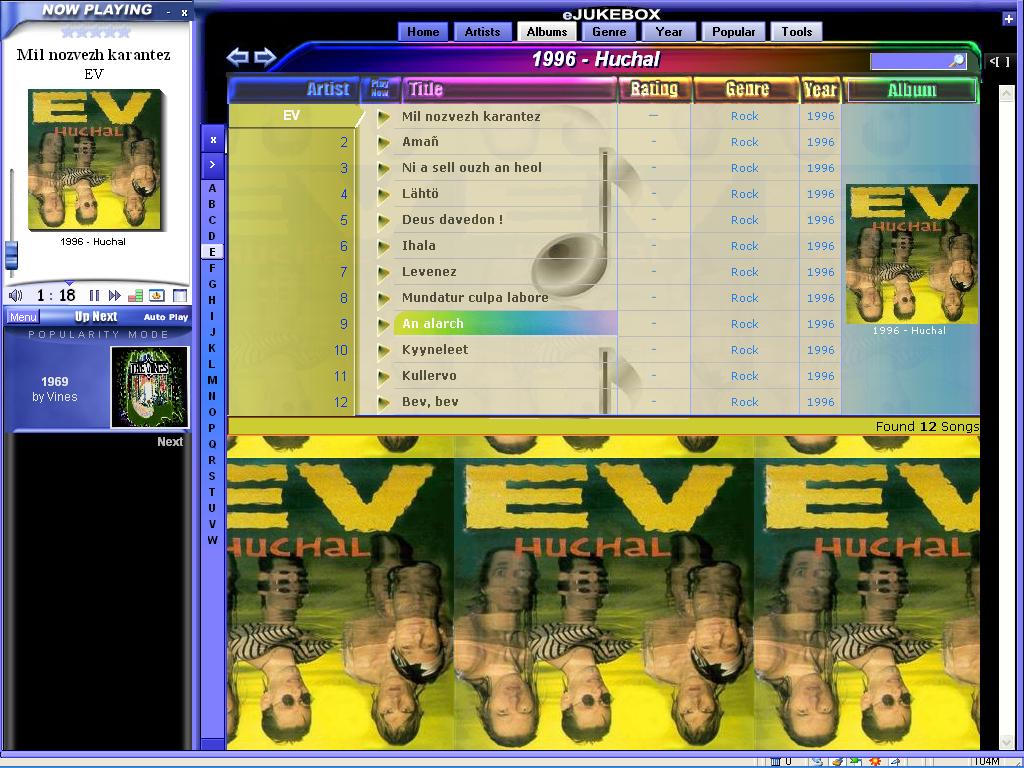
Task: Click the grid window icon in the player
Action: click(180, 295)
